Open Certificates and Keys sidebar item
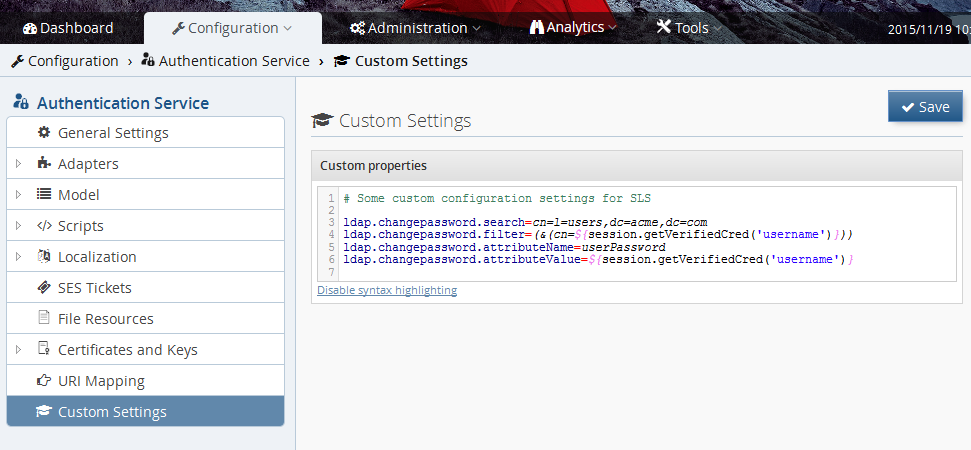The image size is (971, 450). (146, 349)
